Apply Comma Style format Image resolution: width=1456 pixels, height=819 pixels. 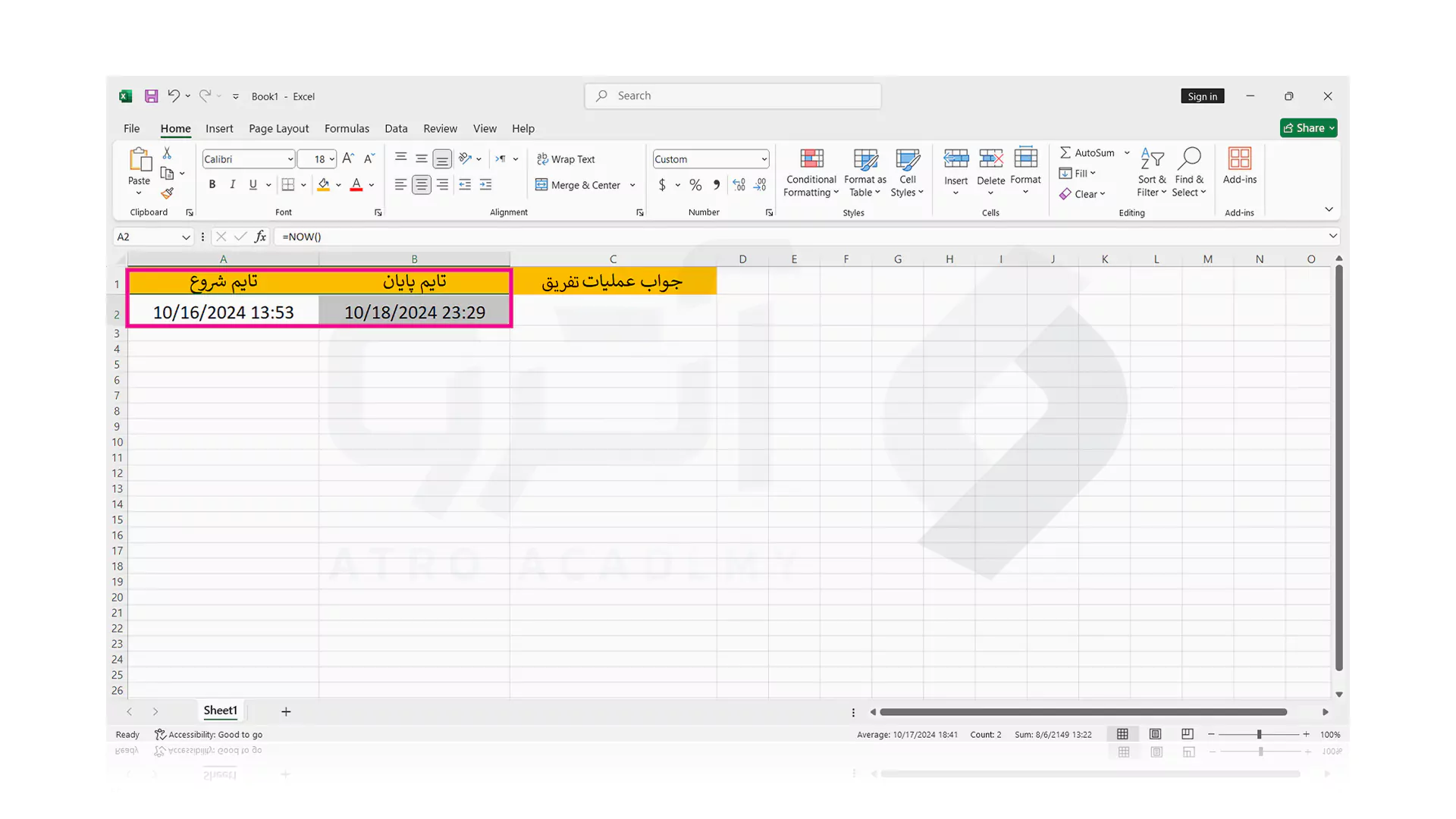717,184
